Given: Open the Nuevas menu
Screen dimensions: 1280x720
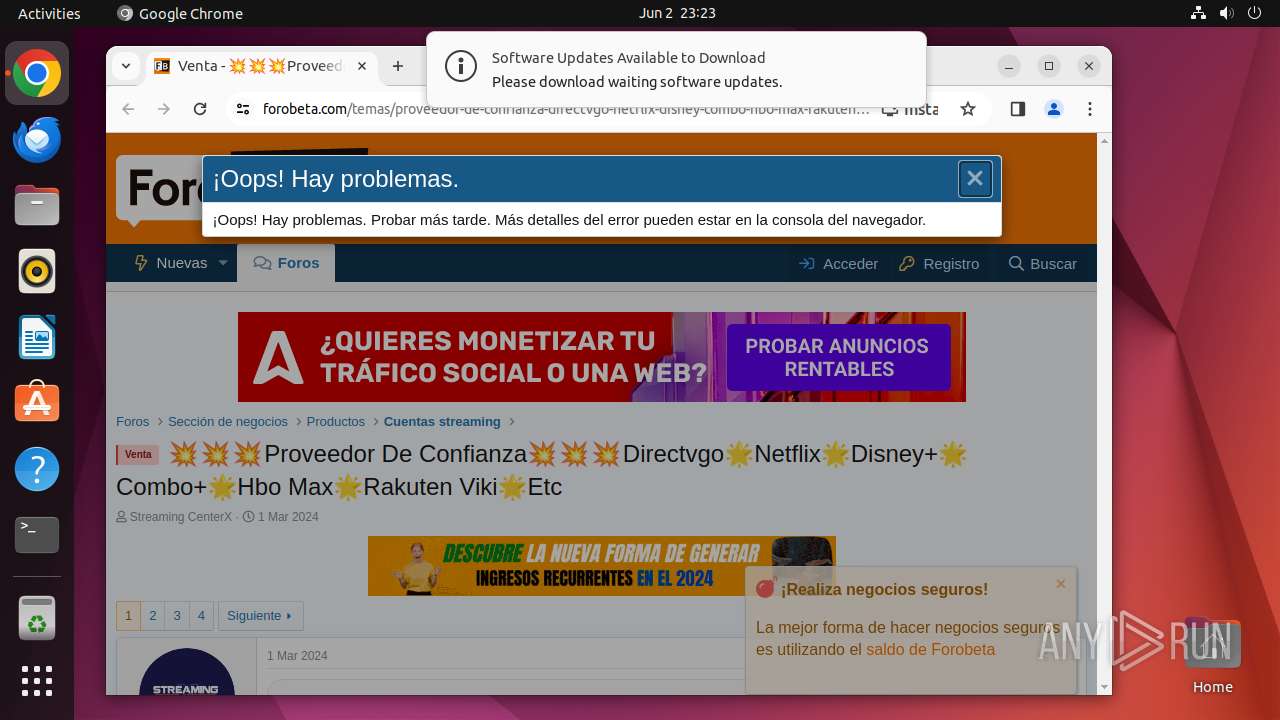Looking at the screenshot, I should 170,263.
